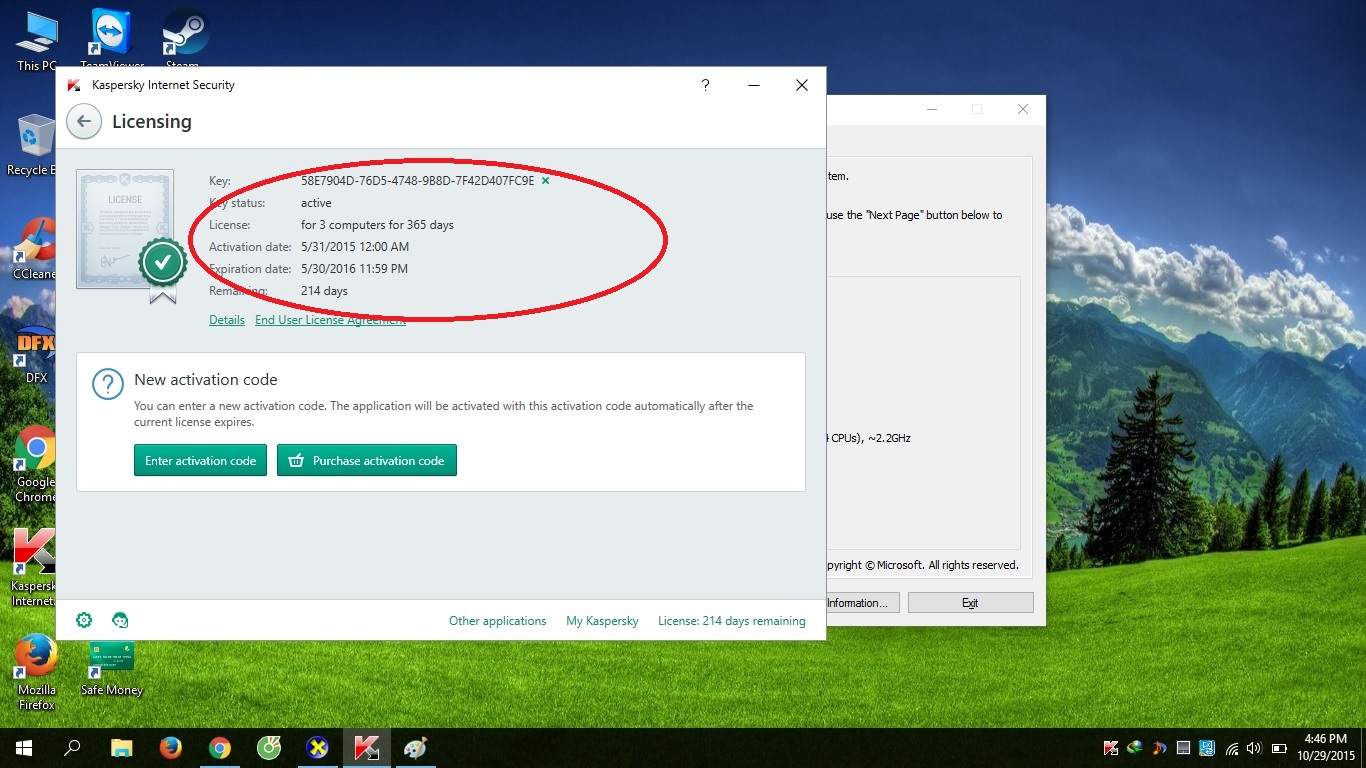The height and width of the screenshot is (768, 1366).
Task: Open taskbar search magnifier
Action: (x=72, y=748)
